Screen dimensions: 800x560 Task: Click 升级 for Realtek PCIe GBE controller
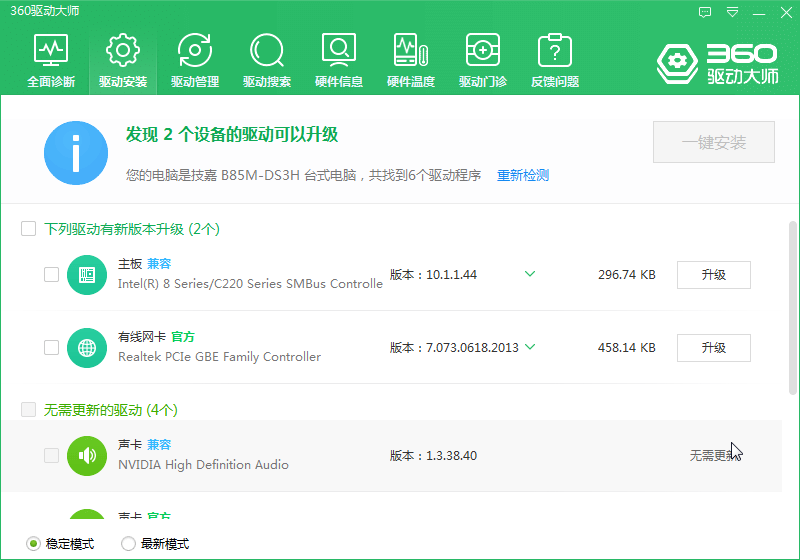tap(713, 347)
